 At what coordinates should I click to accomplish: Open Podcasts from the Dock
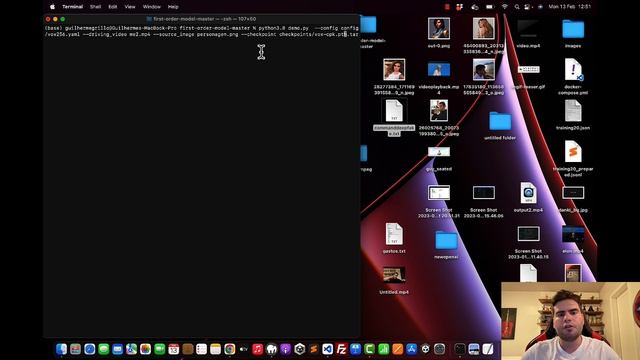click(x=285, y=349)
